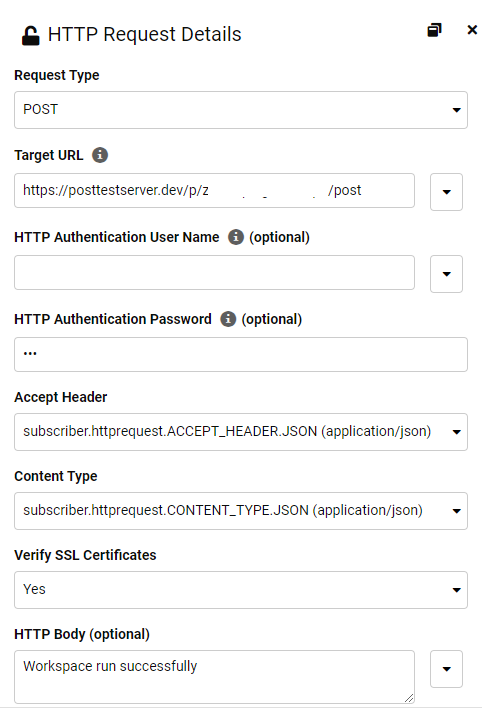Click info icon next to Authentication User Name

pos(236,237)
